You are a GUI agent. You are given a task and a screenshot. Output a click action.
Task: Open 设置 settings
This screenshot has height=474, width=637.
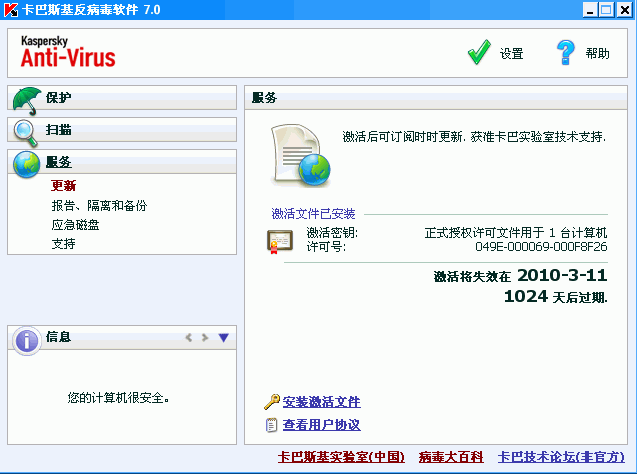coord(511,53)
